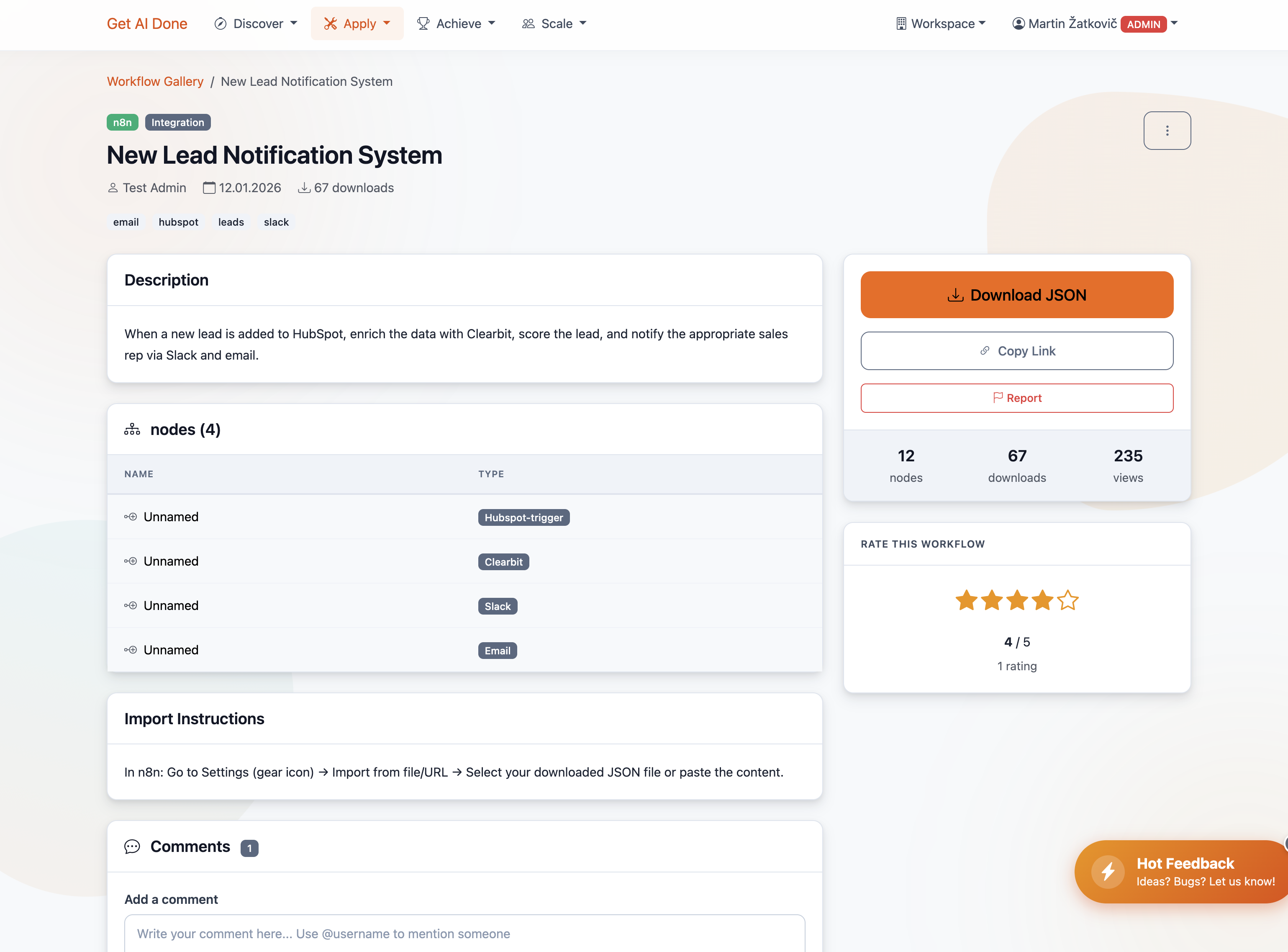Expand the Workspace dropdown chevron
Image resolution: width=1288 pixels, height=952 pixels.
[x=982, y=23]
